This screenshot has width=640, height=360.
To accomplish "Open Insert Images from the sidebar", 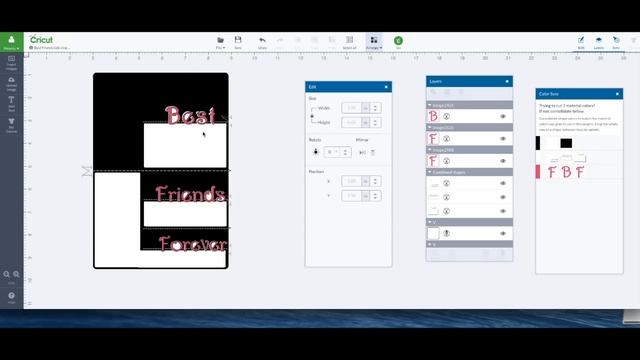I will (11, 62).
